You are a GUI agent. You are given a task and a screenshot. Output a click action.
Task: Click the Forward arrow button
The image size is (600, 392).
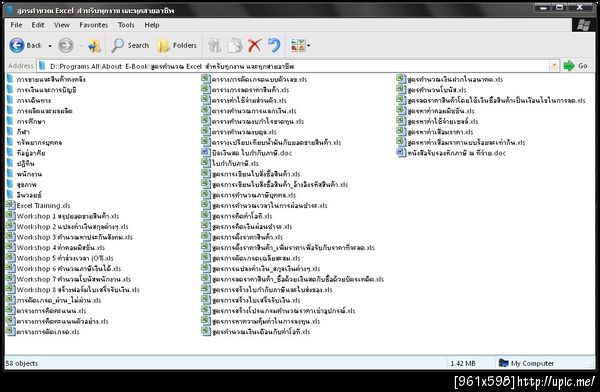[x=65, y=45]
